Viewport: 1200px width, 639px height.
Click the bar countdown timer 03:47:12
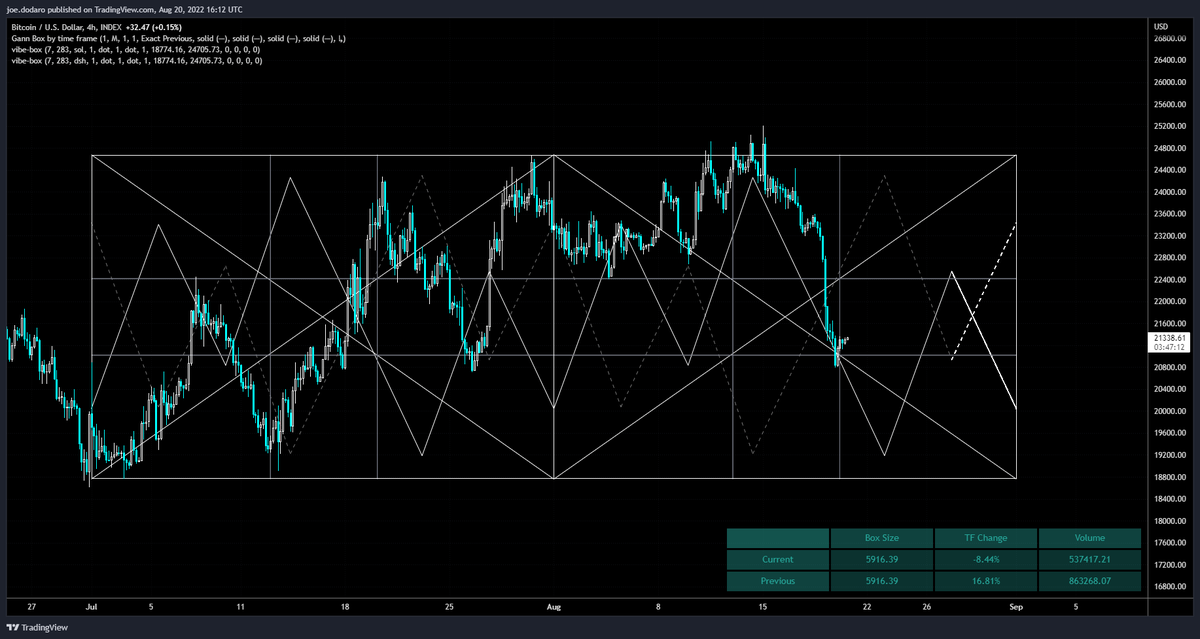[1170, 349]
